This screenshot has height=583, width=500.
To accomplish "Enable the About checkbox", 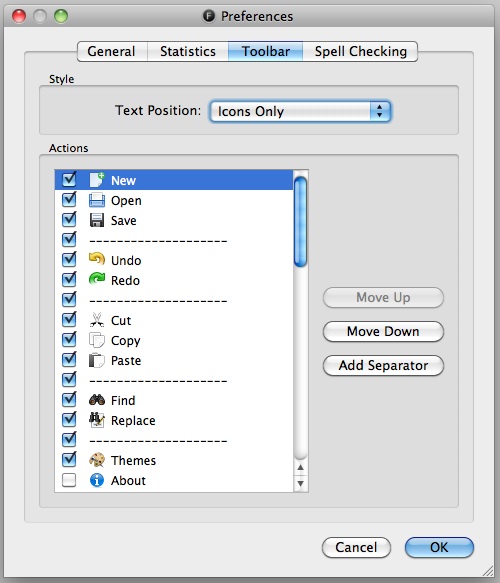I will [x=69, y=480].
